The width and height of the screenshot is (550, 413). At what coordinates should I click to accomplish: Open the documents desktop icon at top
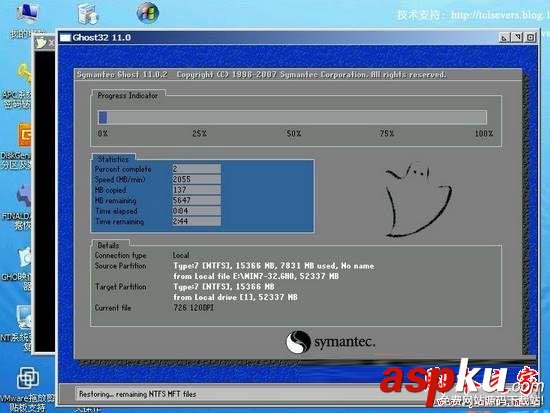coord(87,13)
